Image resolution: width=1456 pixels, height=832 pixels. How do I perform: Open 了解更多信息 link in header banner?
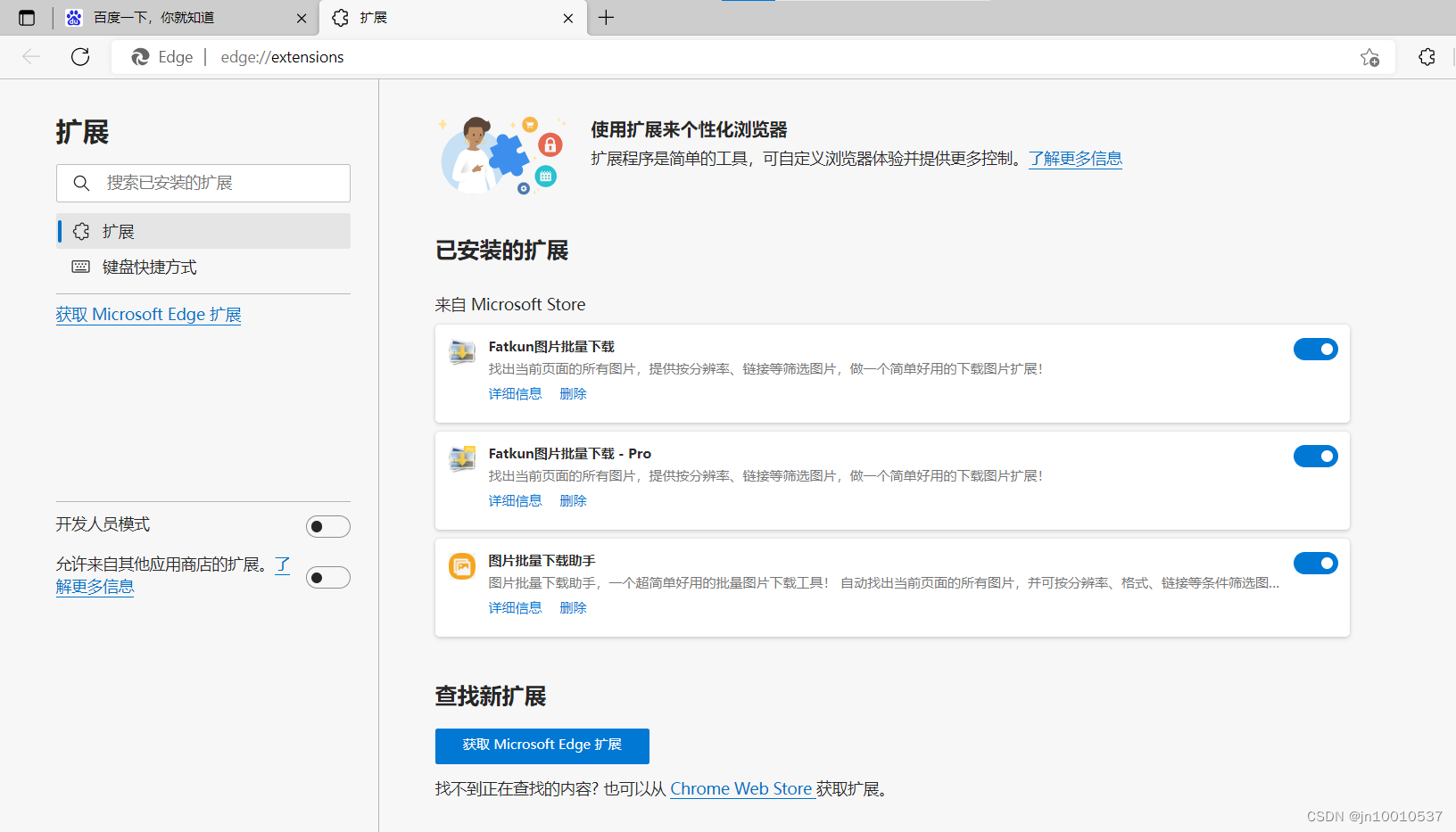pyautogui.click(x=1075, y=159)
